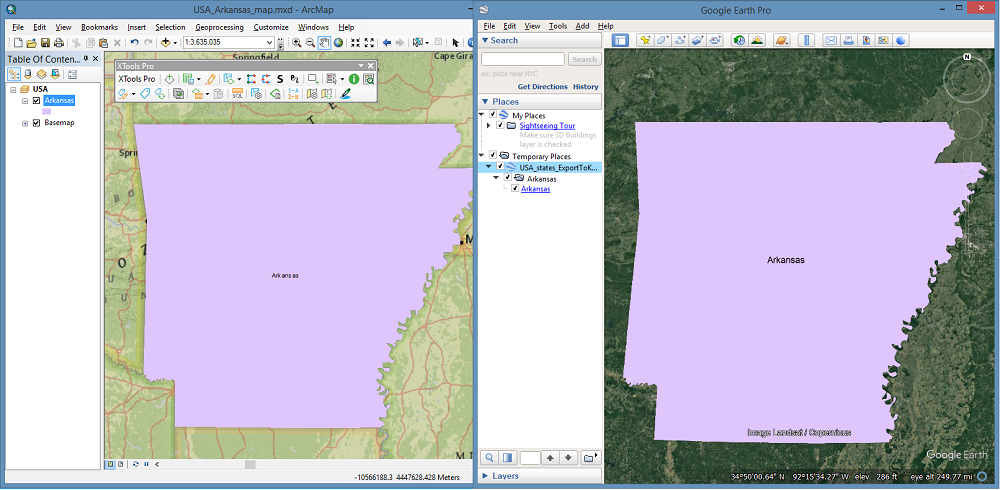Open the map scale 1:3.635.035 dropdown
The width and height of the screenshot is (1000, 490).
click(270, 43)
